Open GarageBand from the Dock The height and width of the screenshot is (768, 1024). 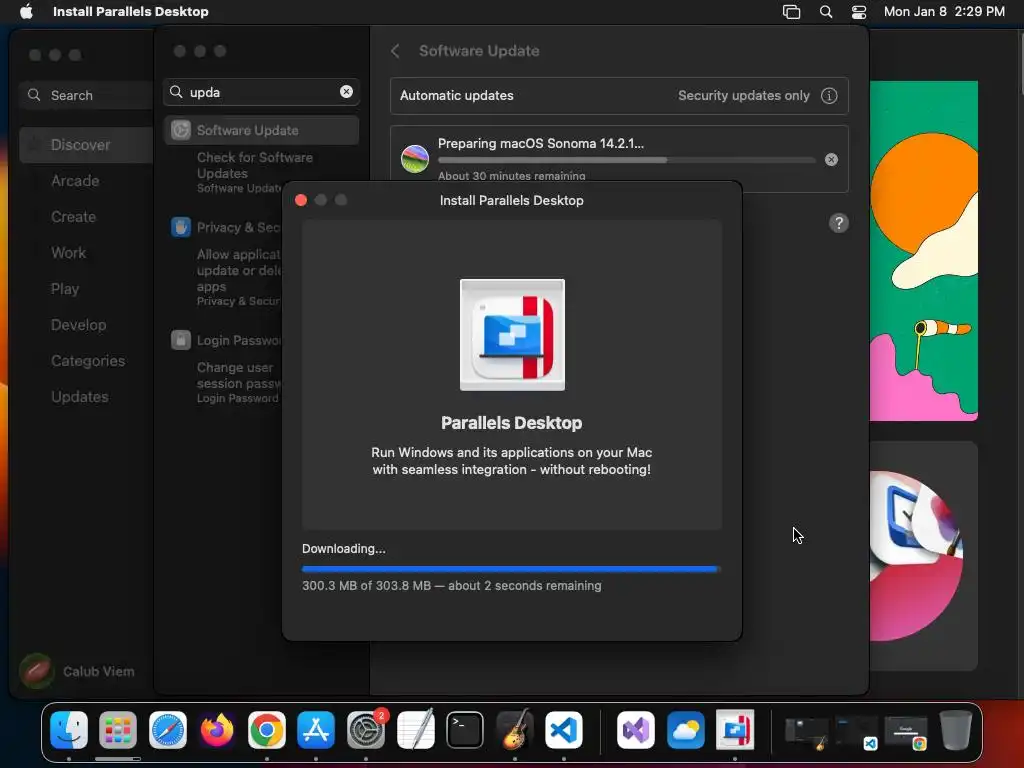(x=515, y=729)
